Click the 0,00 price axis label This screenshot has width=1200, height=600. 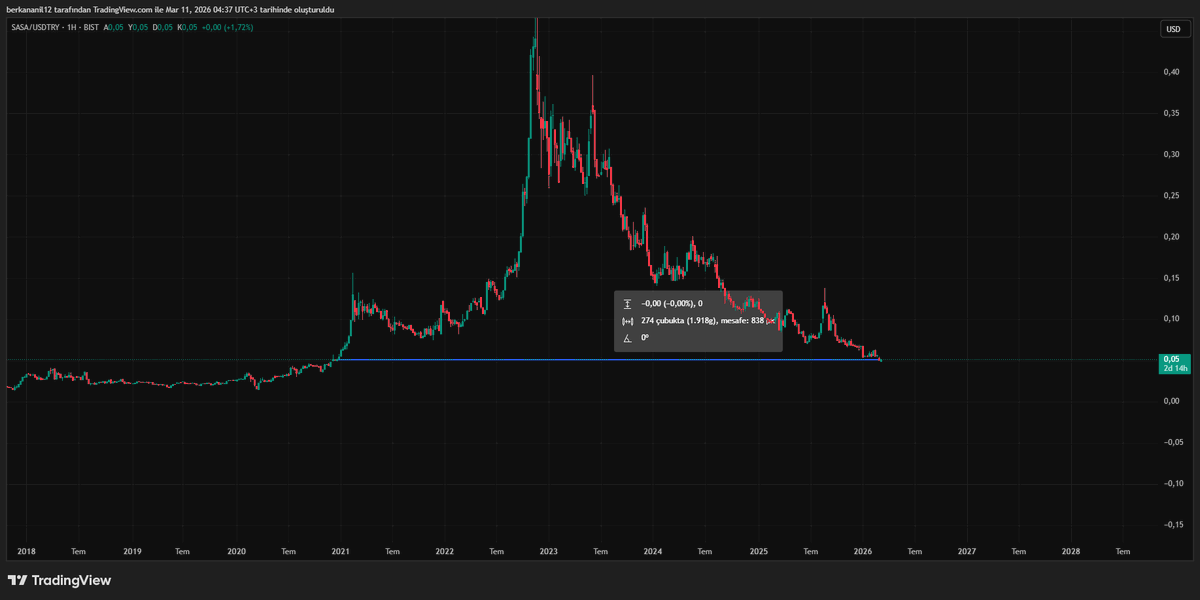coord(1172,401)
